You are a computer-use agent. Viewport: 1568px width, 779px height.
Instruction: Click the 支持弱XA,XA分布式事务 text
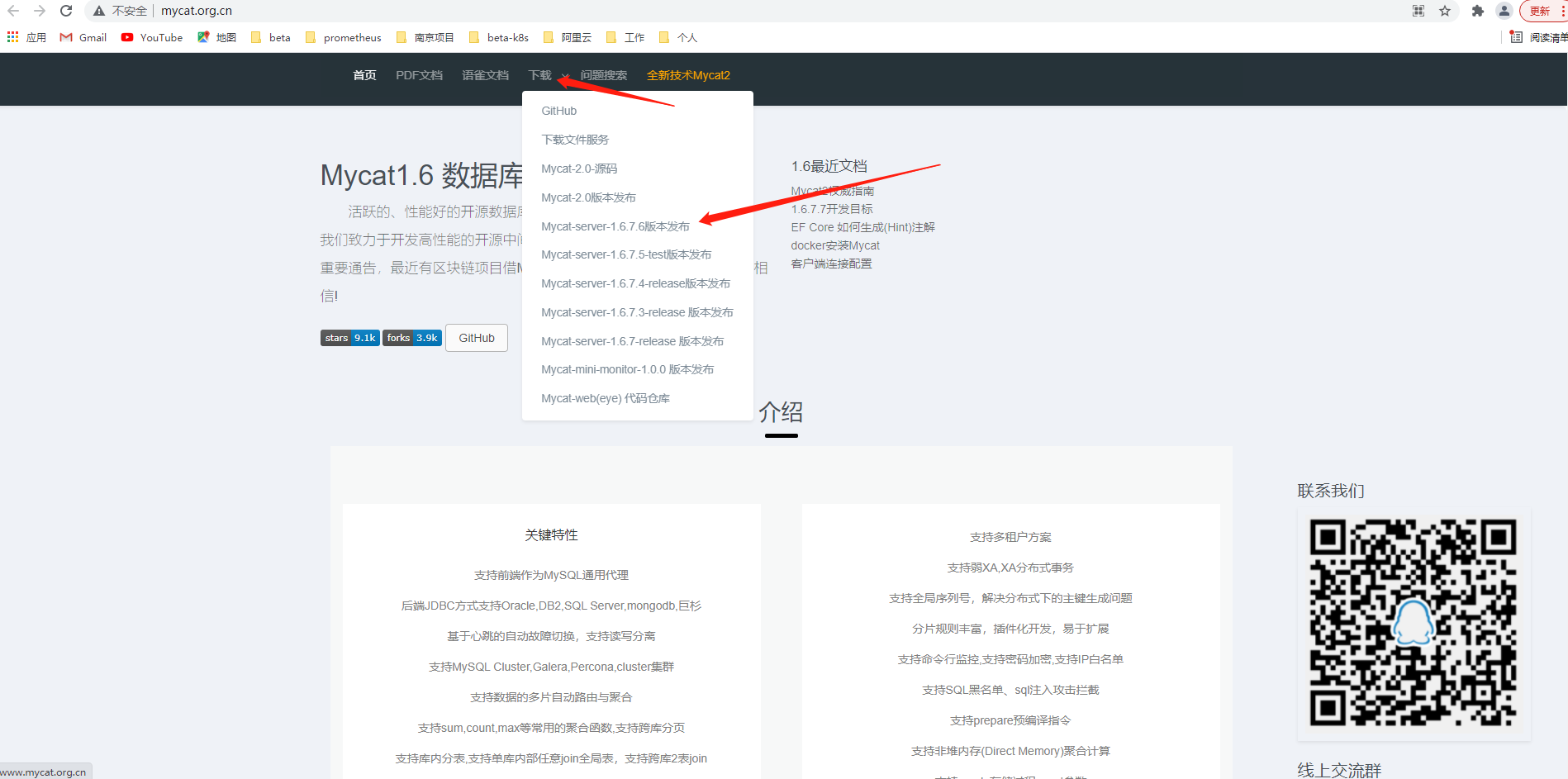[1010, 568]
